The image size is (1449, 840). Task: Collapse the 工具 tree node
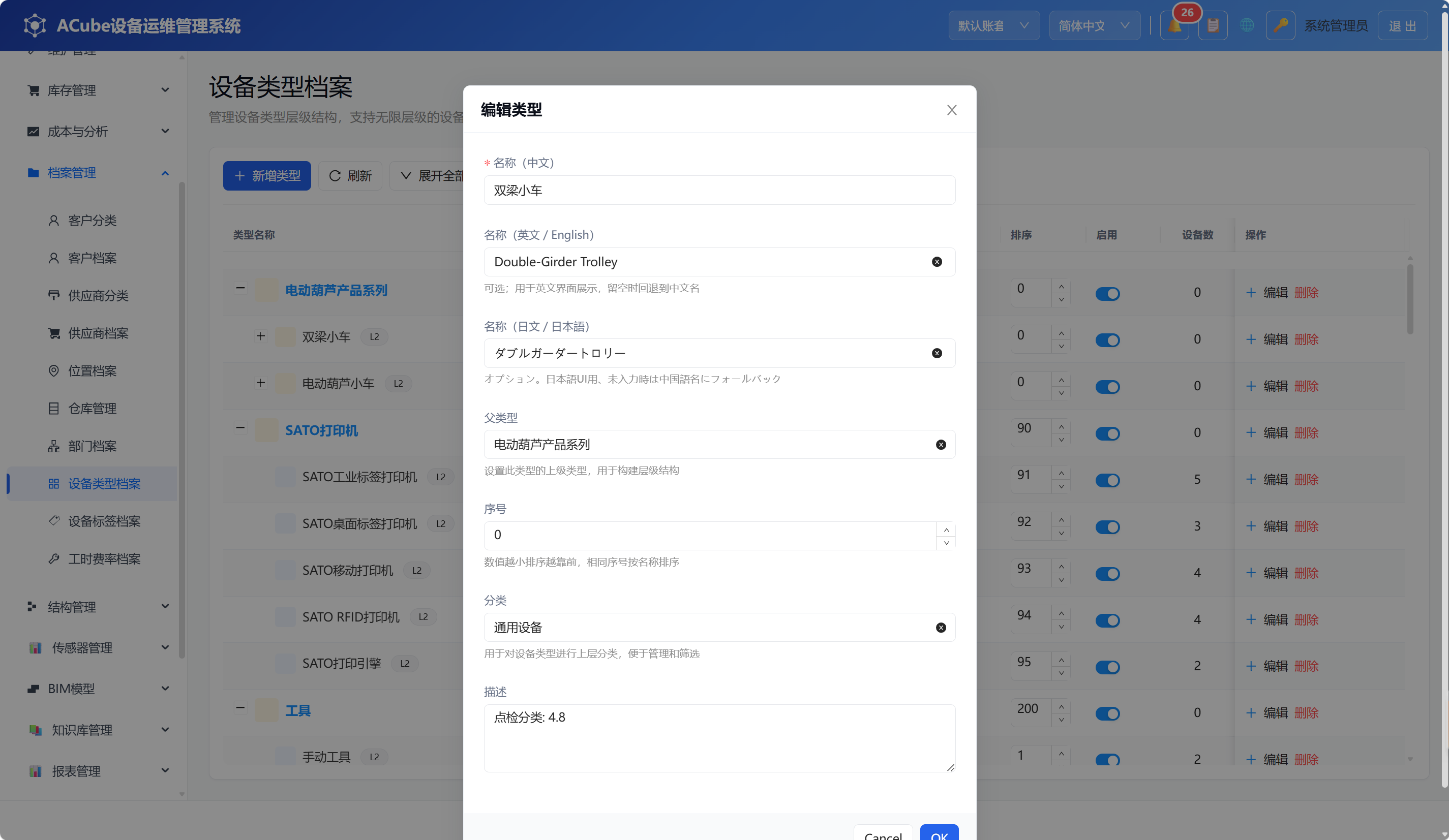tap(240, 708)
